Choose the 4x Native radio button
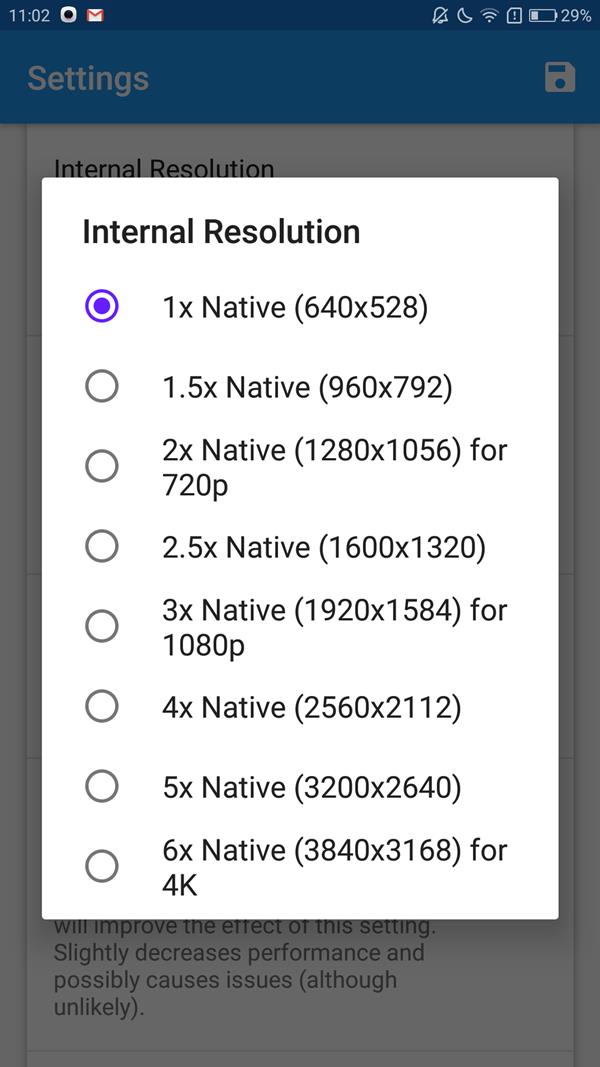 tap(102, 706)
